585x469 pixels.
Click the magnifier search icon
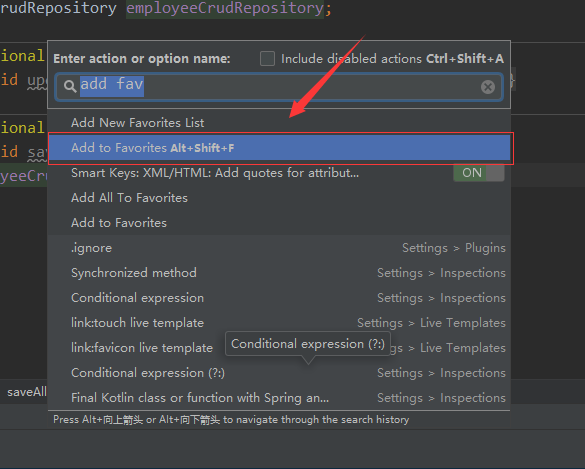click(70, 86)
